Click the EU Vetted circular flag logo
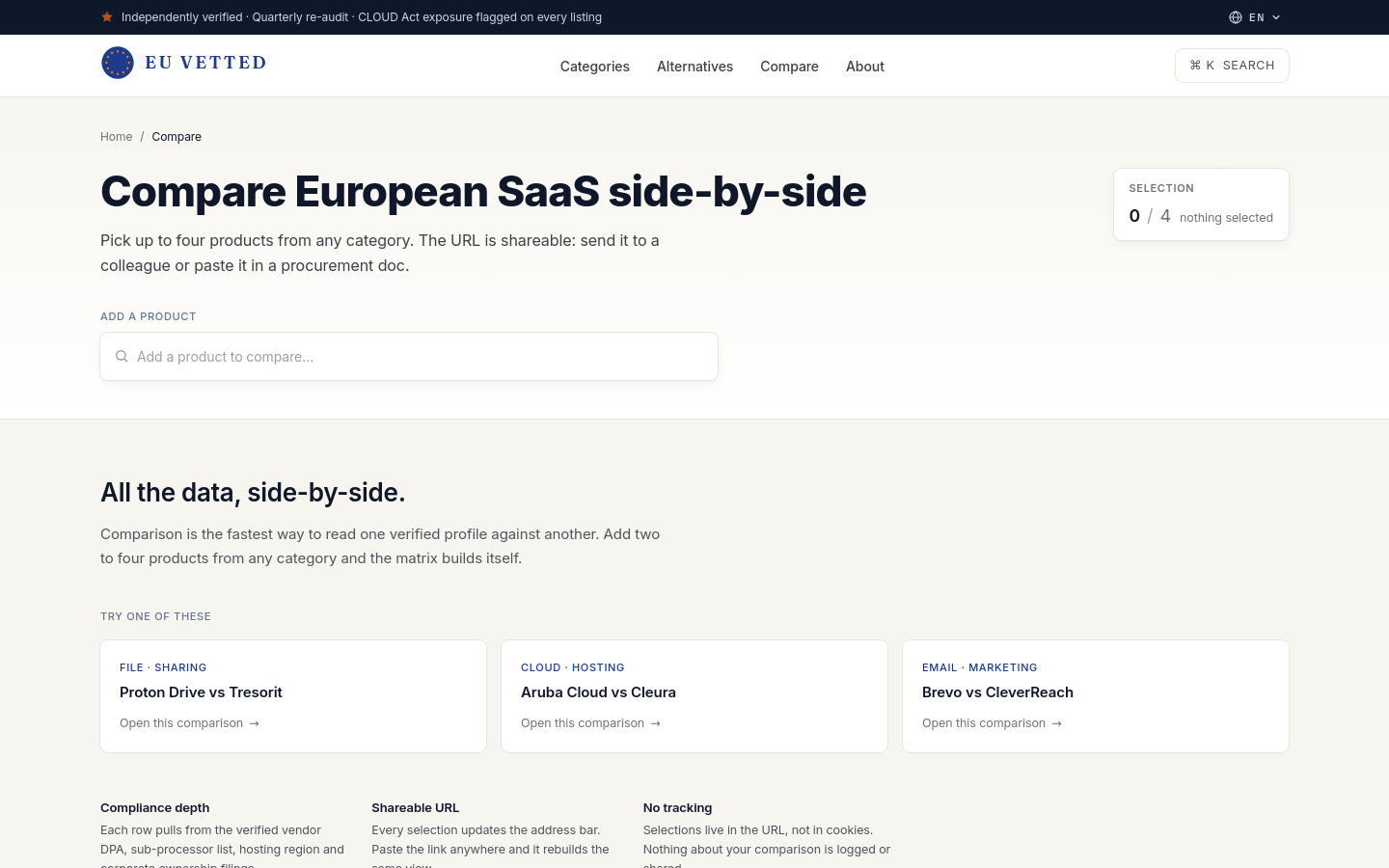 pyautogui.click(x=118, y=63)
